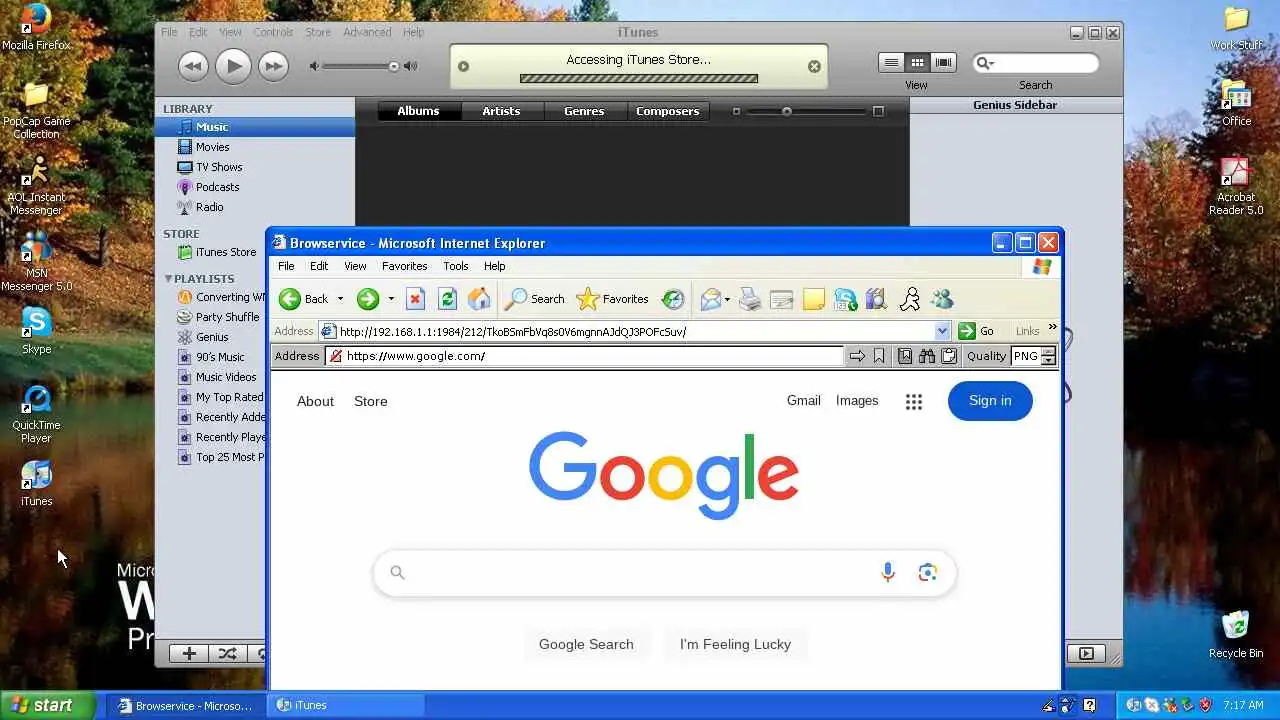Screen dimensions: 1280x720
Task: Click iTunes Previous track button
Action: (193, 66)
